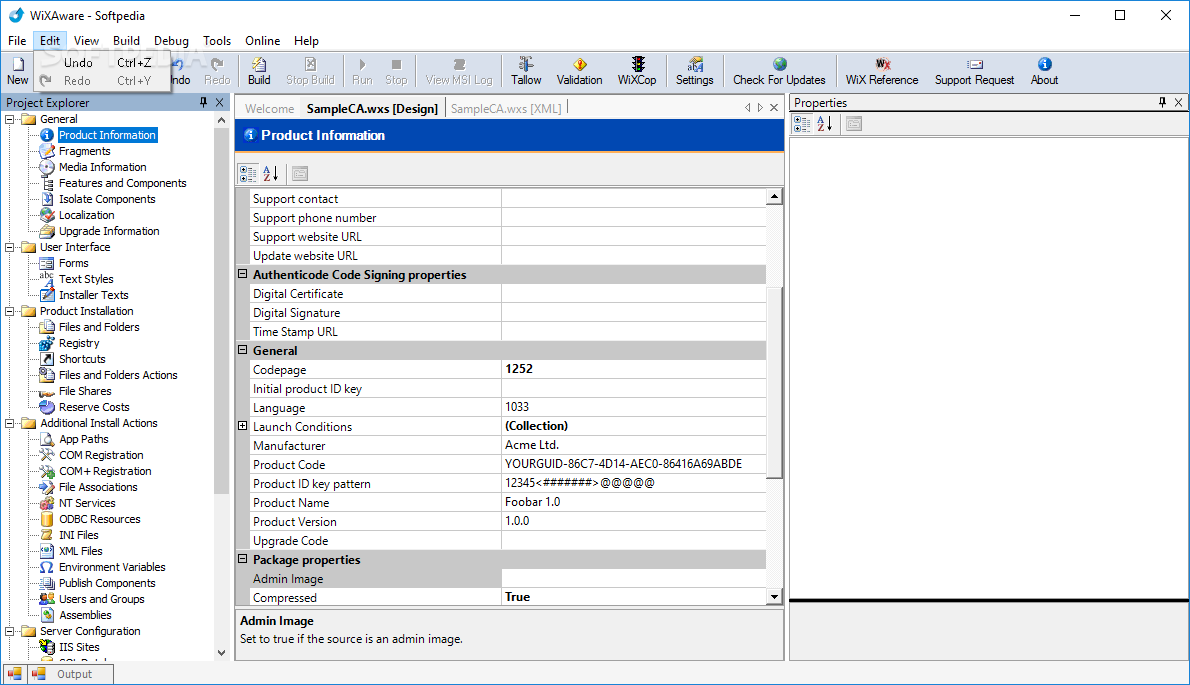Image resolution: width=1190 pixels, height=685 pixels.
Task: Select Media Information in the tree
Action: tap(102, 167)
